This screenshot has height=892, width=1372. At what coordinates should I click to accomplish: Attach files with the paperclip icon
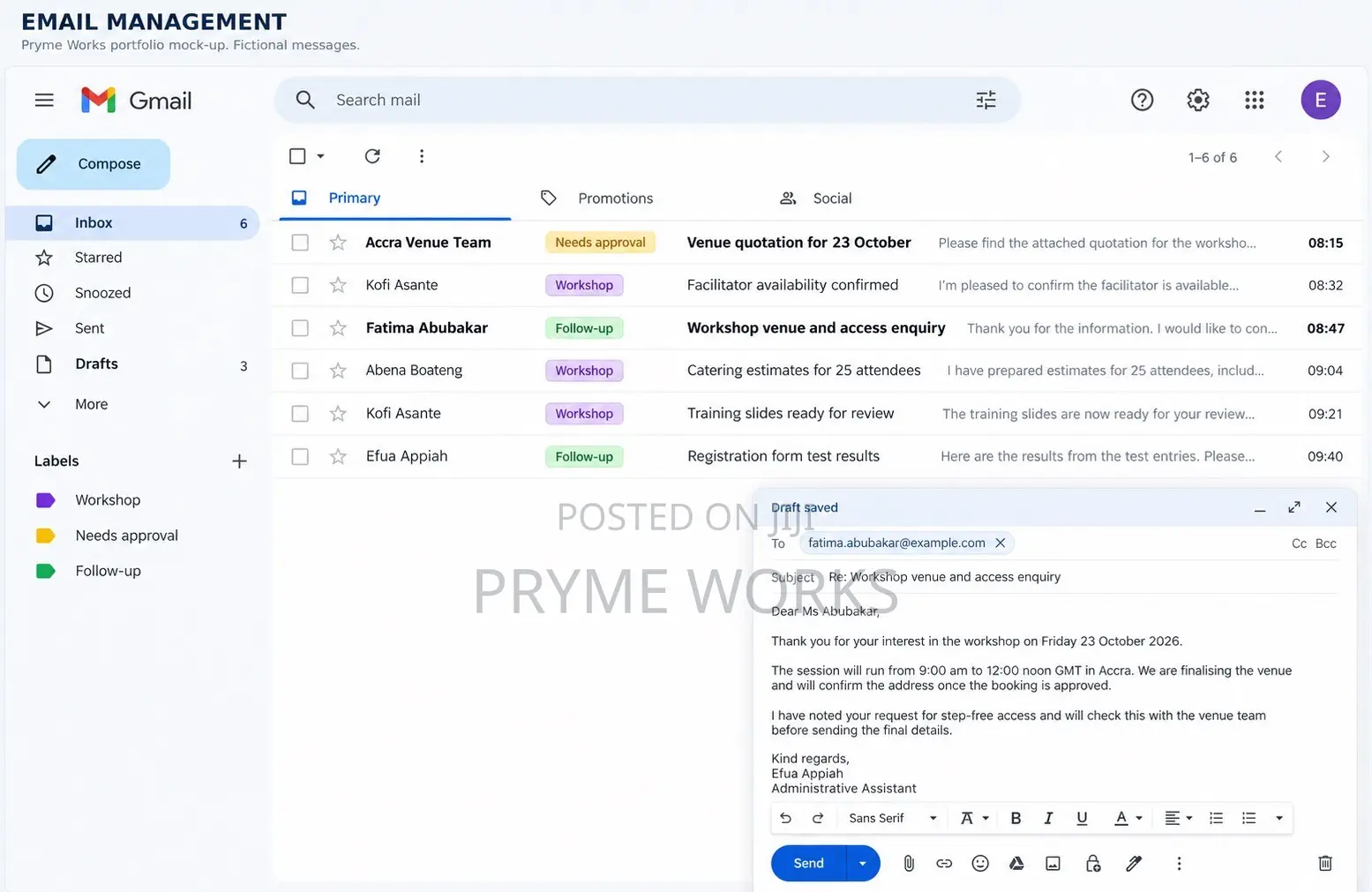point(909,864)
